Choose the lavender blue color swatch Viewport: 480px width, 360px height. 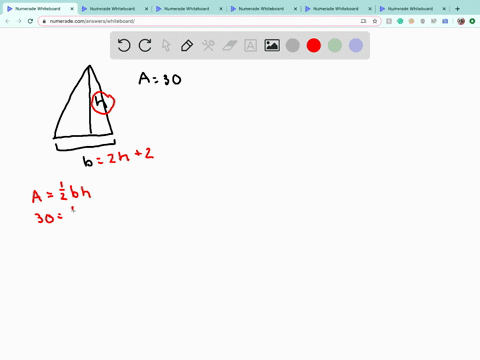click(x=356, y=45)
